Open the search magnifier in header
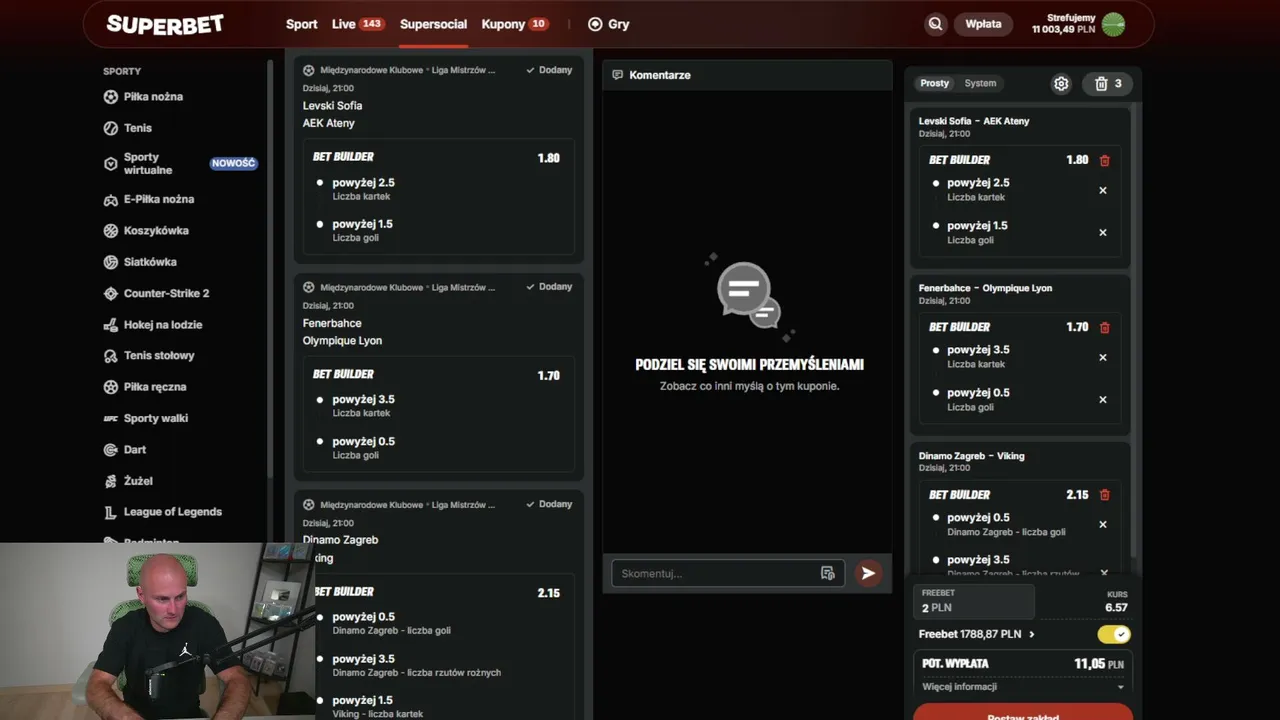Viewport: 1280px width, 720px height. tap(935, 24)
